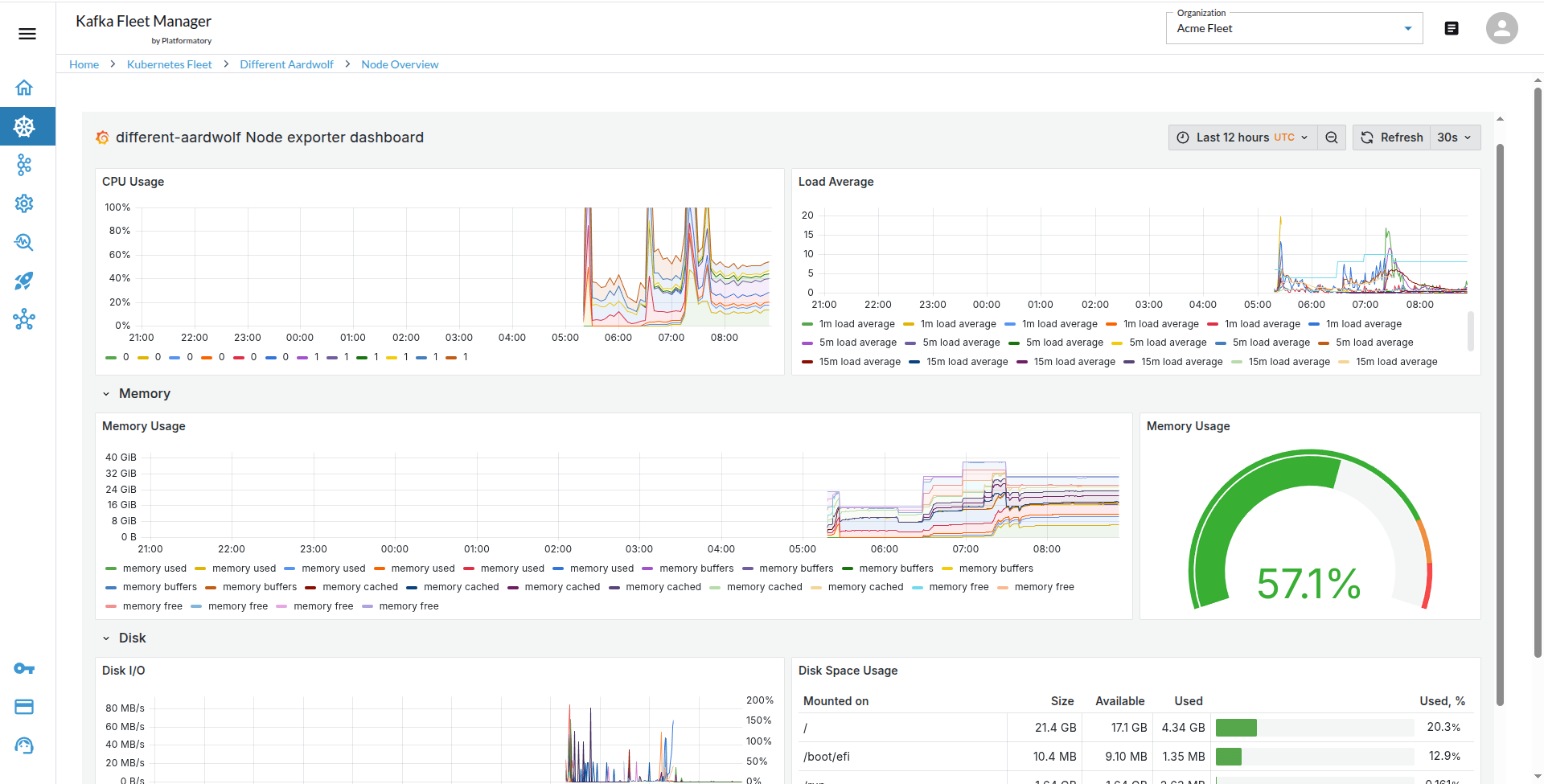Sort disk table by Used, % column
This screenshot has height=784, width=1544.
[1442, 701]
